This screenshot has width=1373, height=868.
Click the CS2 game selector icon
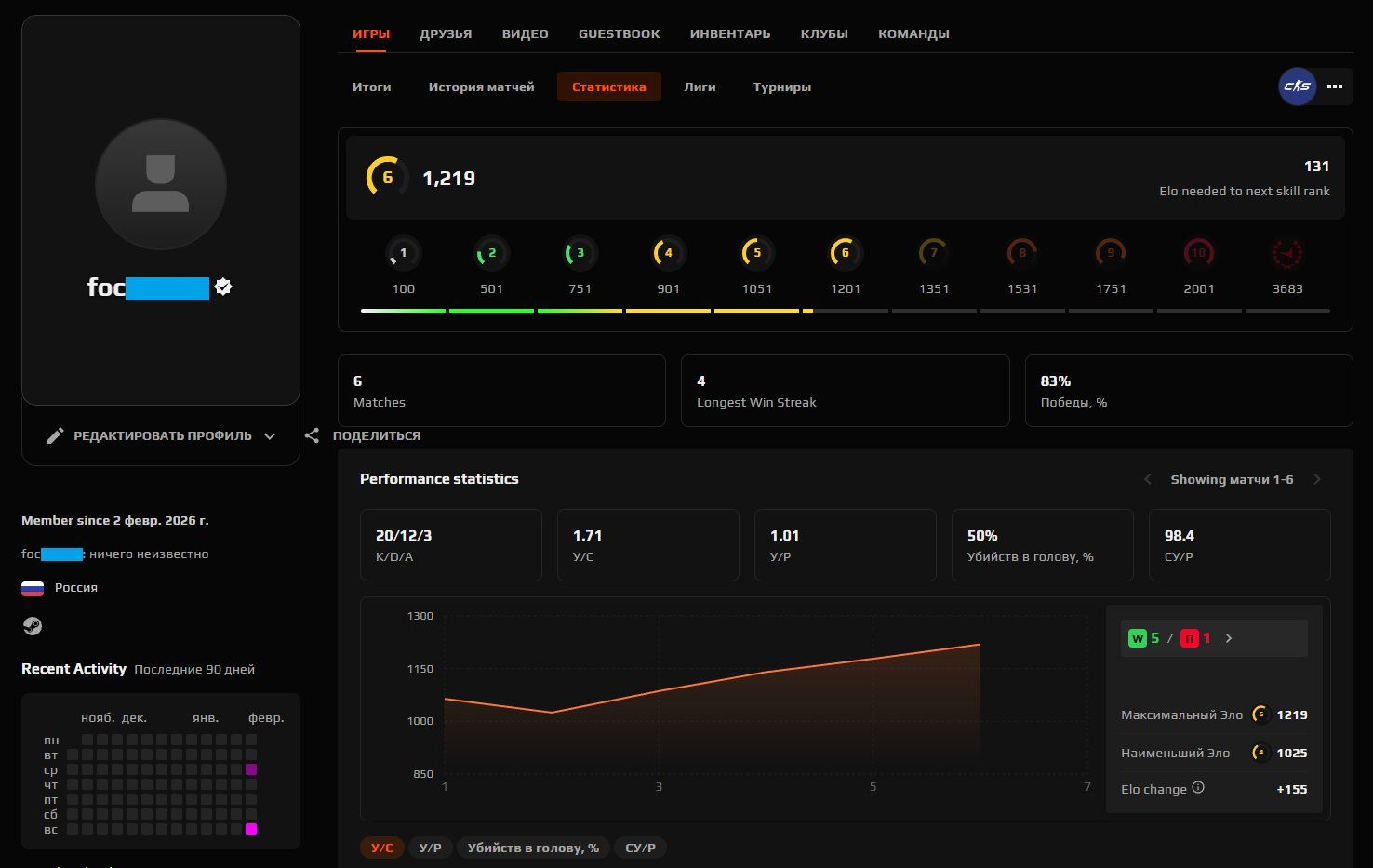[1297, 87]
